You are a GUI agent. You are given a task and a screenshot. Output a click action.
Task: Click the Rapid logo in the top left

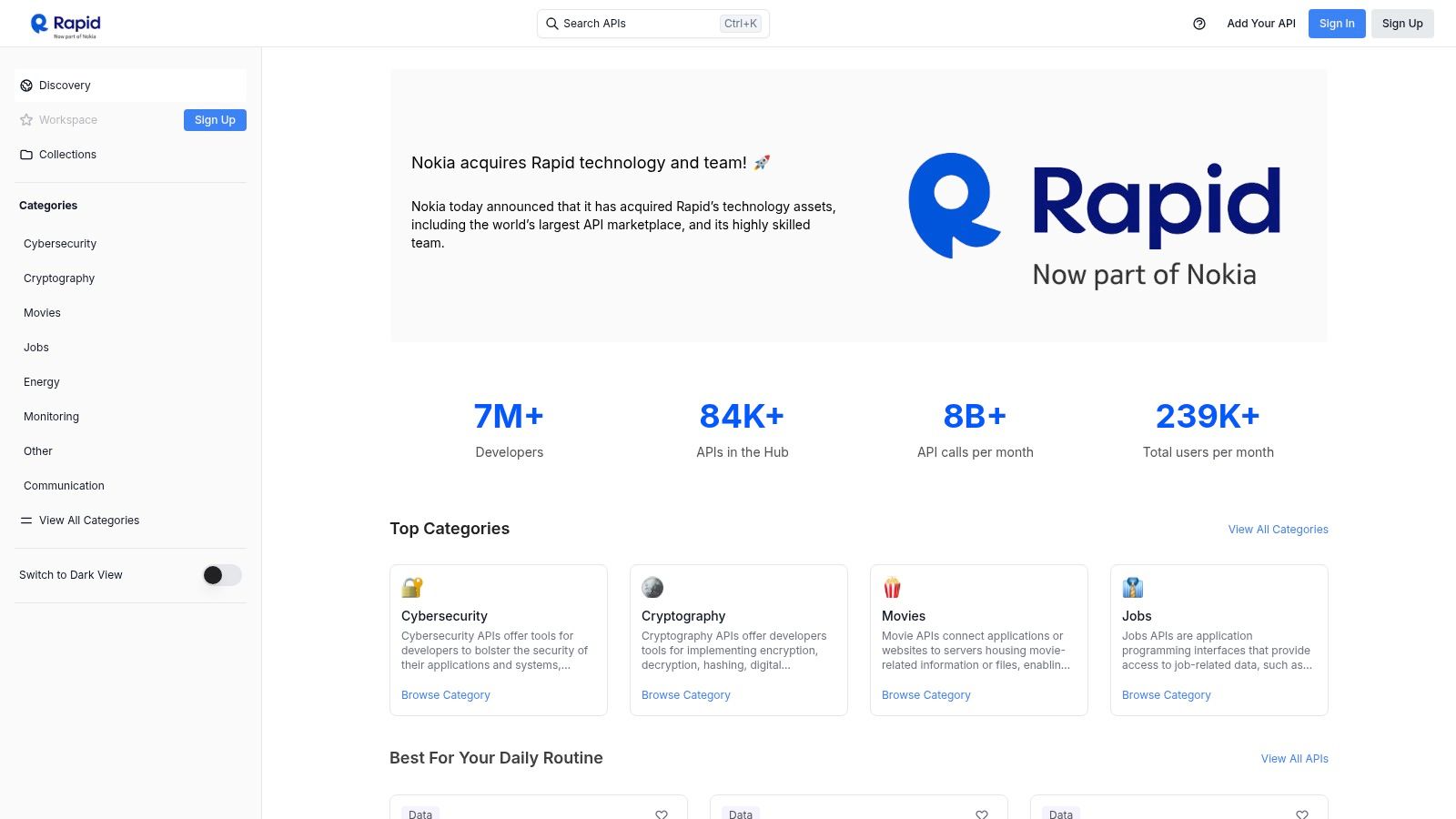66,23
